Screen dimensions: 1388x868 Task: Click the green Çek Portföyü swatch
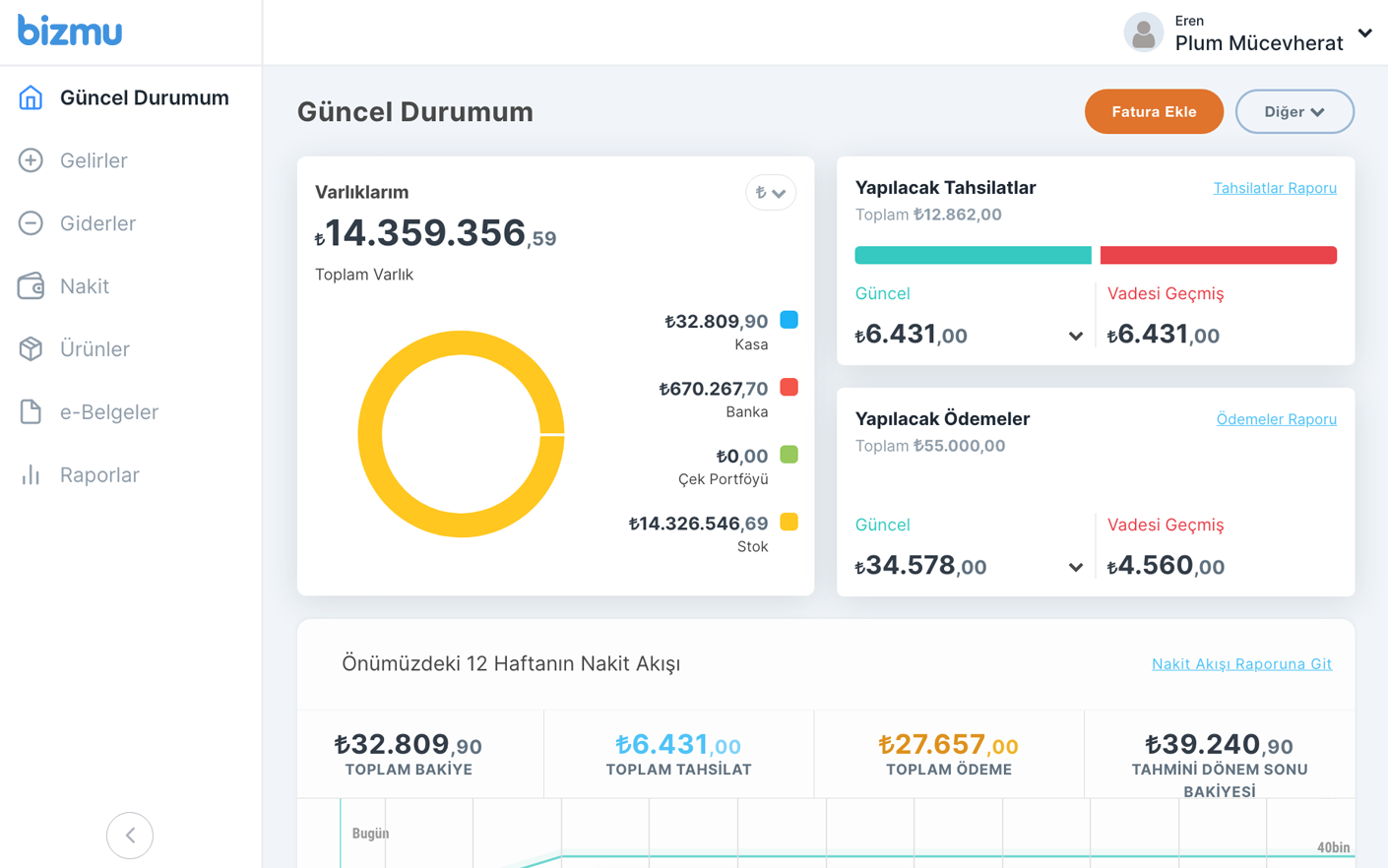coord(789,455)
